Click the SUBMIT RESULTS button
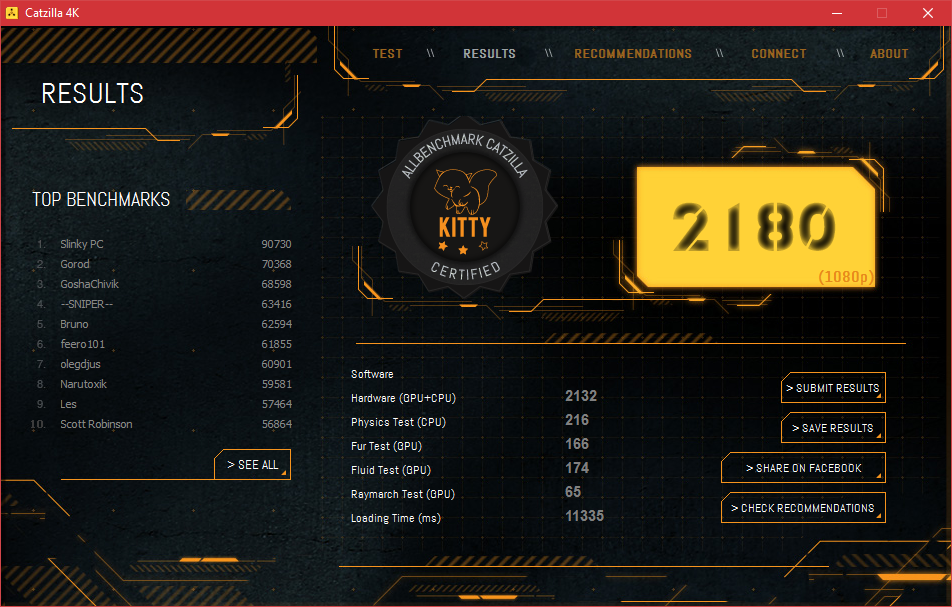Image resolution: width=952 pixels, height=607 pixels. pos(833,388)
